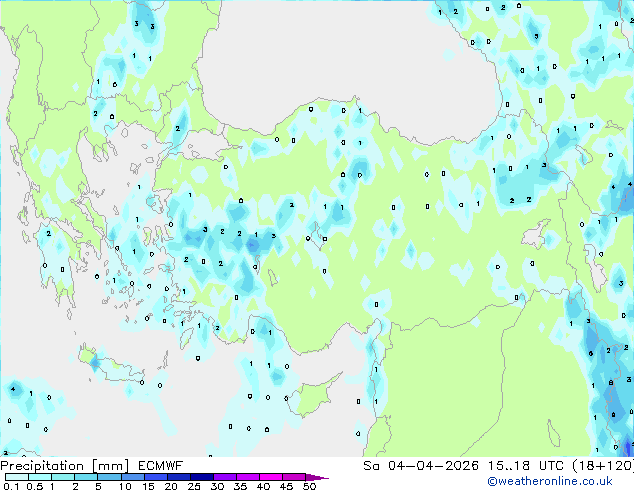Select the 5–10 mm light blue legend swatch
This screenshot has width=634, height=490.
(x=109, y=477)
